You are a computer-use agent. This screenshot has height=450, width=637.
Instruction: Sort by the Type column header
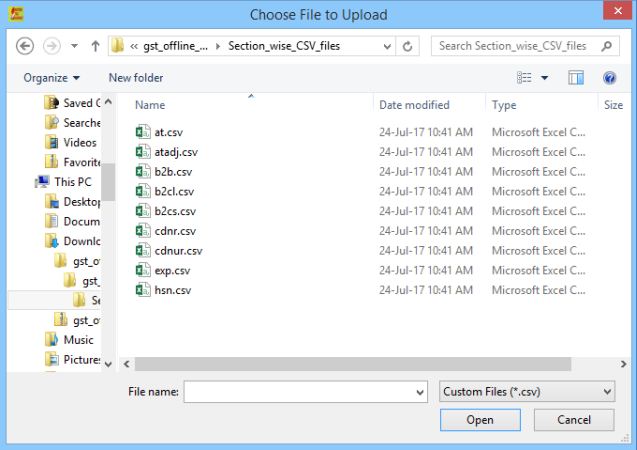(504, 105)
